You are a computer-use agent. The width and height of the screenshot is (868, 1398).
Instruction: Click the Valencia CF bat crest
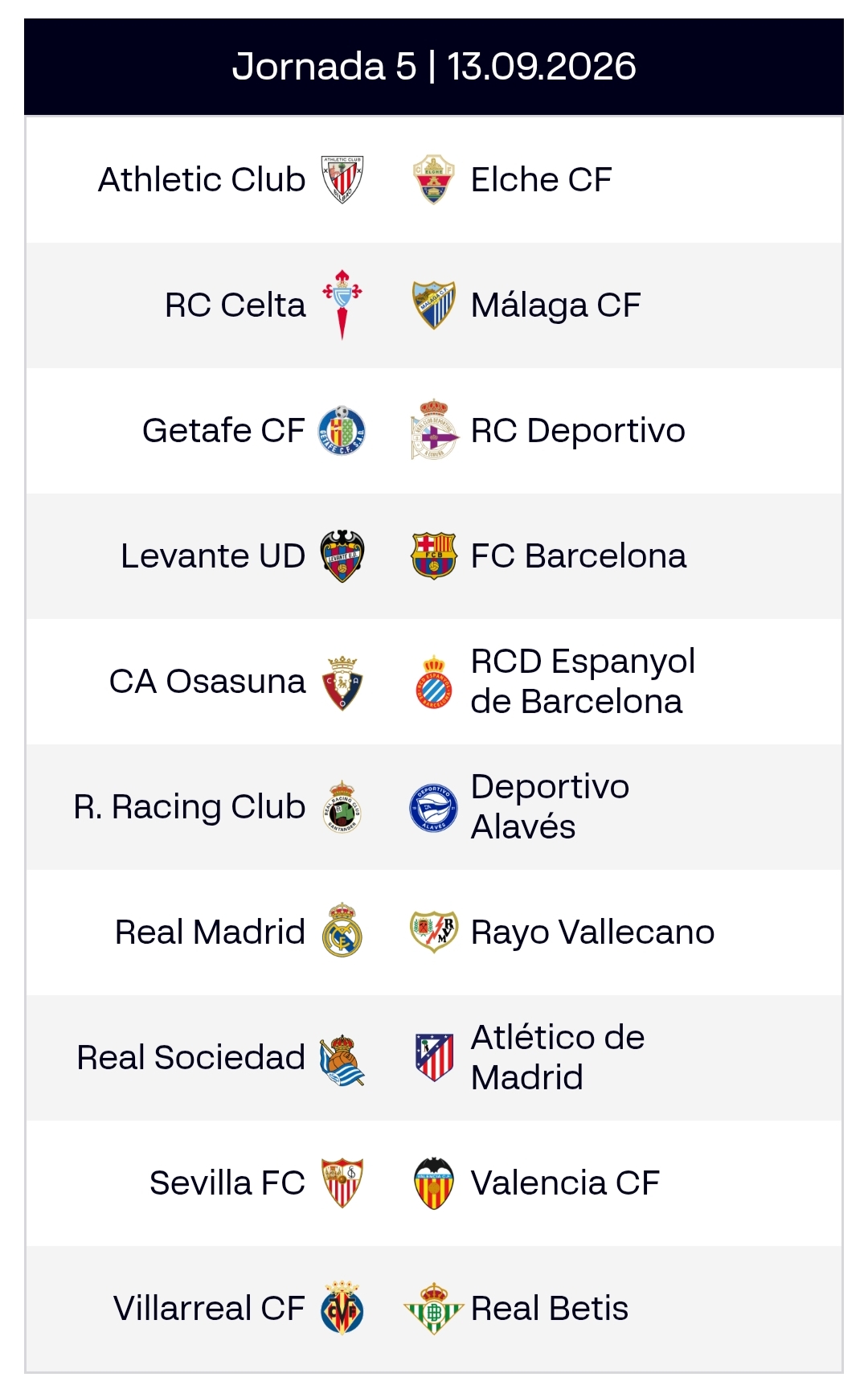tap(434, 1183)
